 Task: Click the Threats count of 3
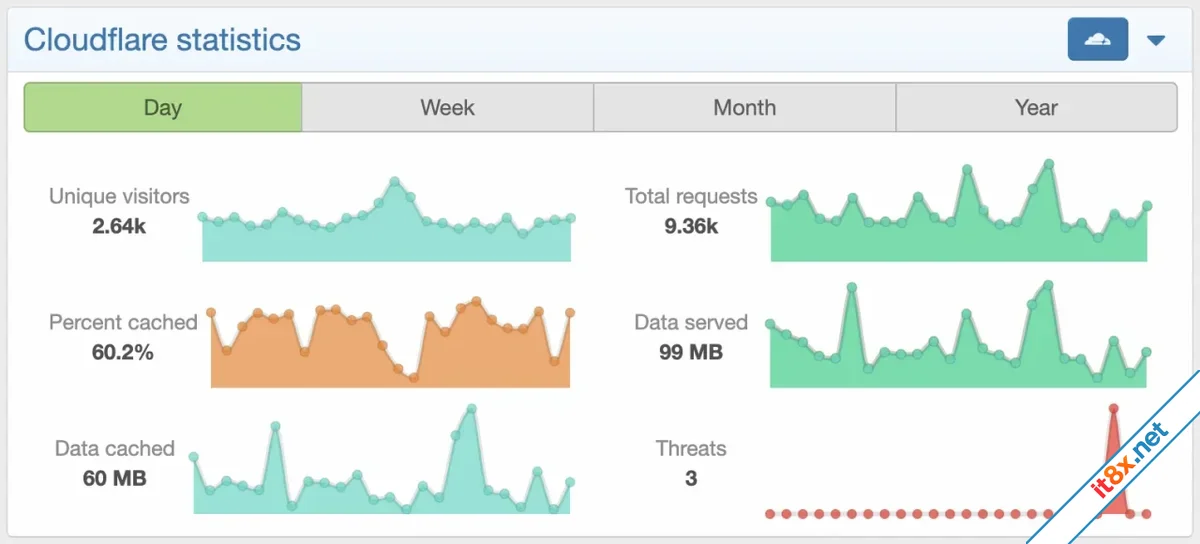coord(691,478)
